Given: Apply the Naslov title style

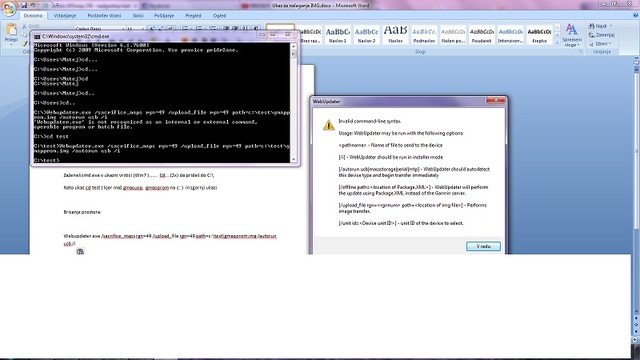Looking at the screenshot, I should [x=395, y=34].
